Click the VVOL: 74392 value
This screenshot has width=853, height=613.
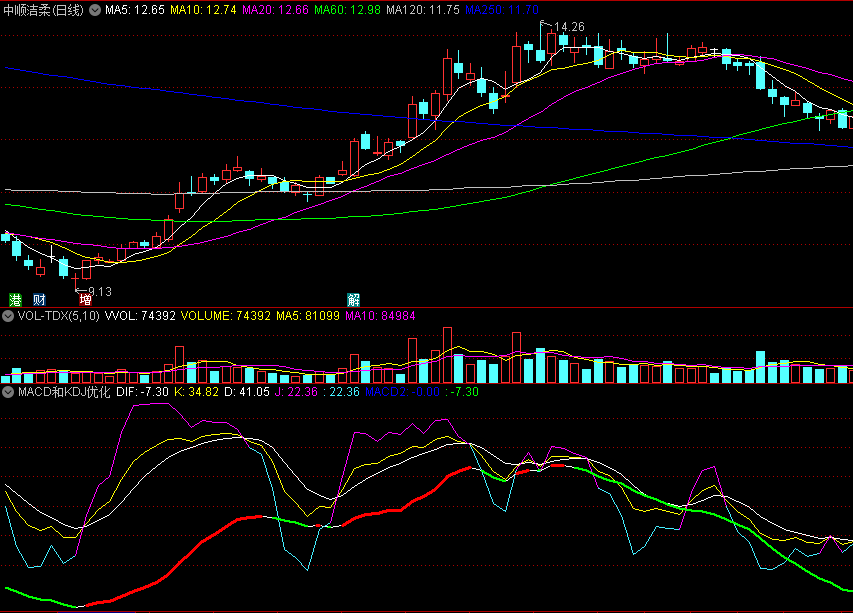click(x=140, y=316)
